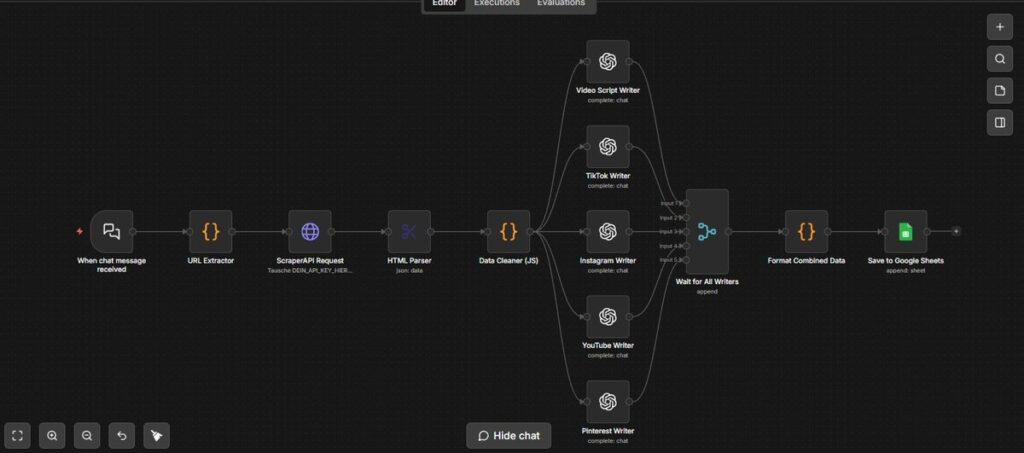1024x453 pixels.
Task: Click the Data Cleaner (JS) output connector
Action: [x=530, y=231]
